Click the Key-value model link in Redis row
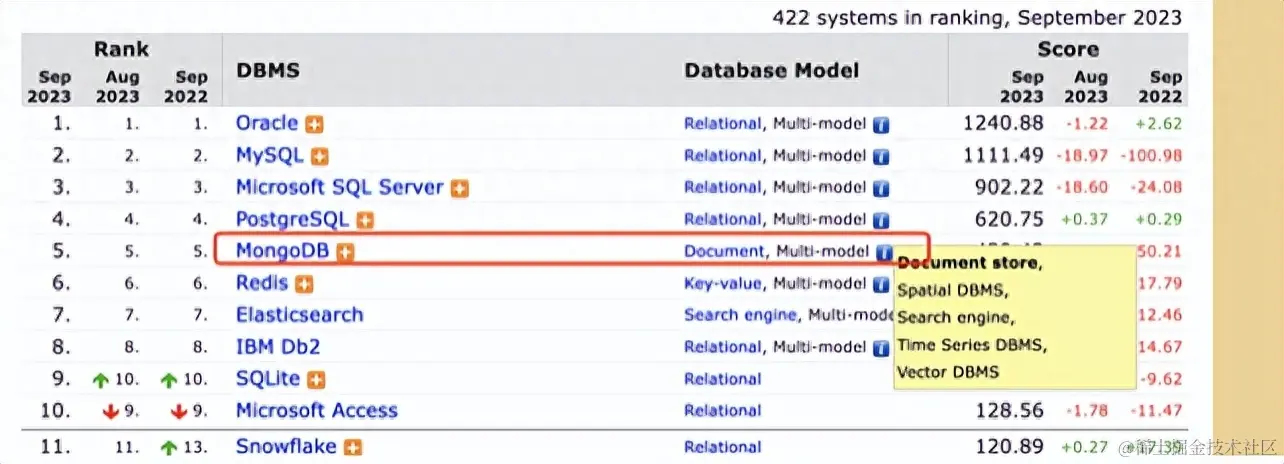The image size is (1284, 464). point(723,284)
